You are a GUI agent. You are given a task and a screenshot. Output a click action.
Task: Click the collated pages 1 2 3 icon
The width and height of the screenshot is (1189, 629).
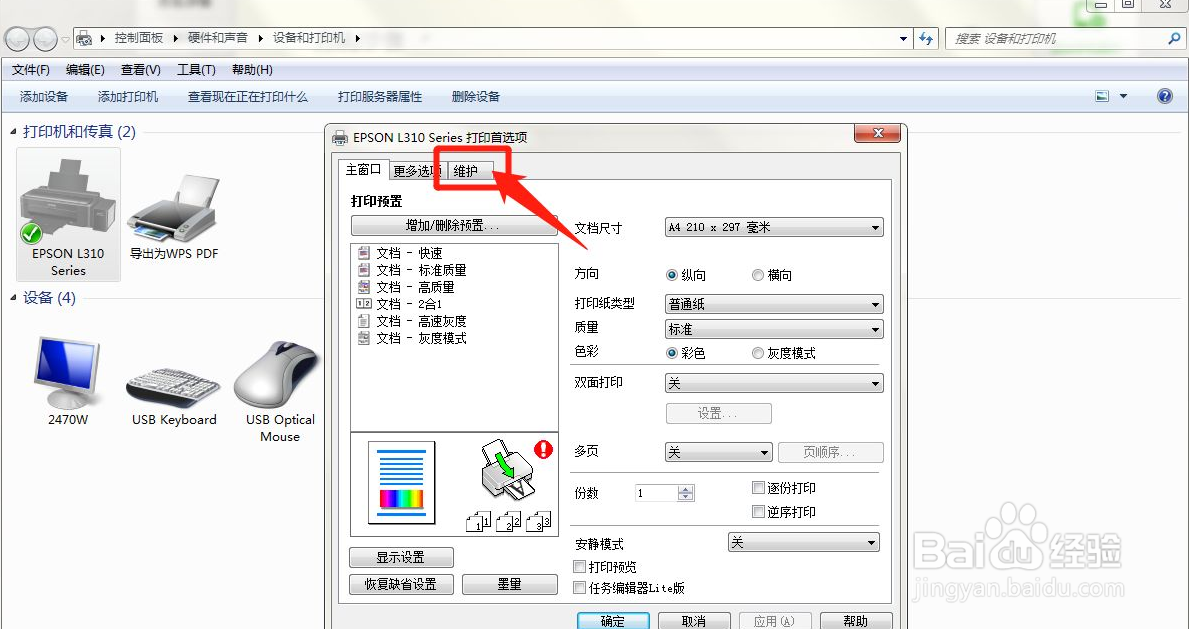point(508,520)
